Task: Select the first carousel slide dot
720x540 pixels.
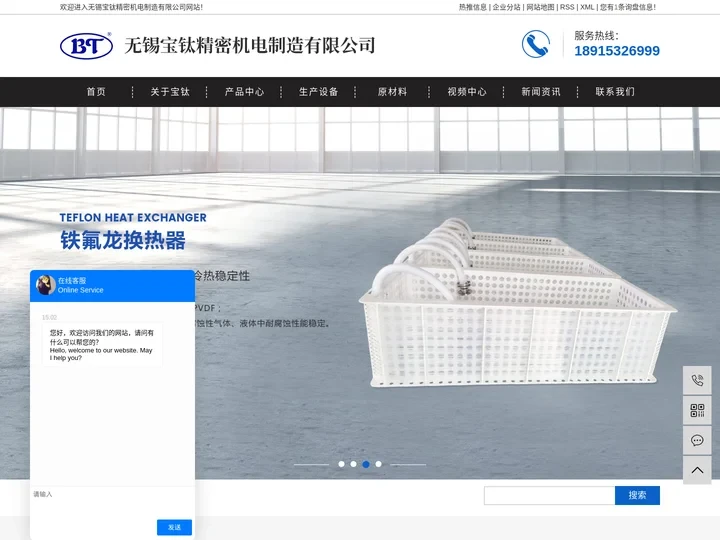Action: click(x=341, y=464)
